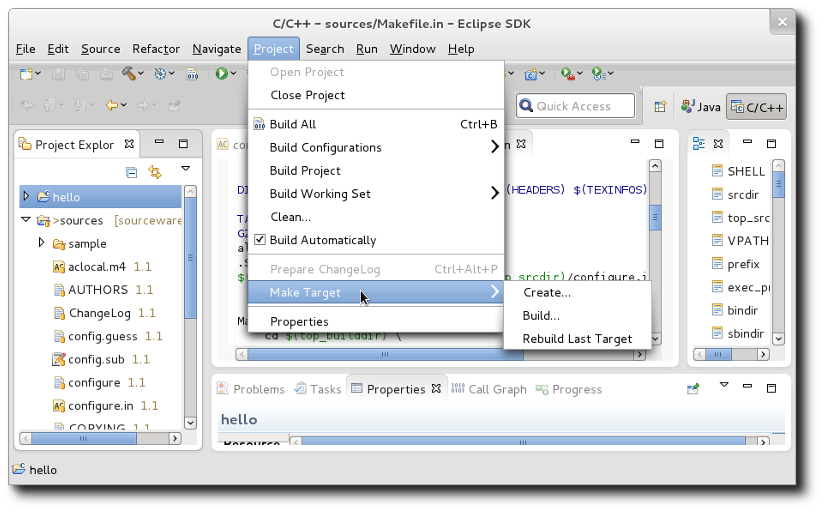Click the Previous Annotation toolbar icon

pyautogui.click(x=49, y=106)
